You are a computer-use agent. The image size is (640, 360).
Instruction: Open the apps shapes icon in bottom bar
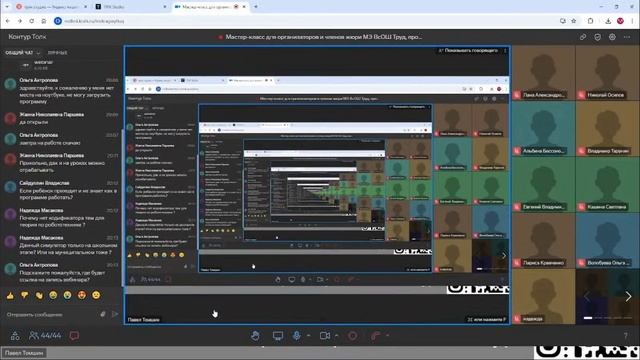tap(15, 336)
